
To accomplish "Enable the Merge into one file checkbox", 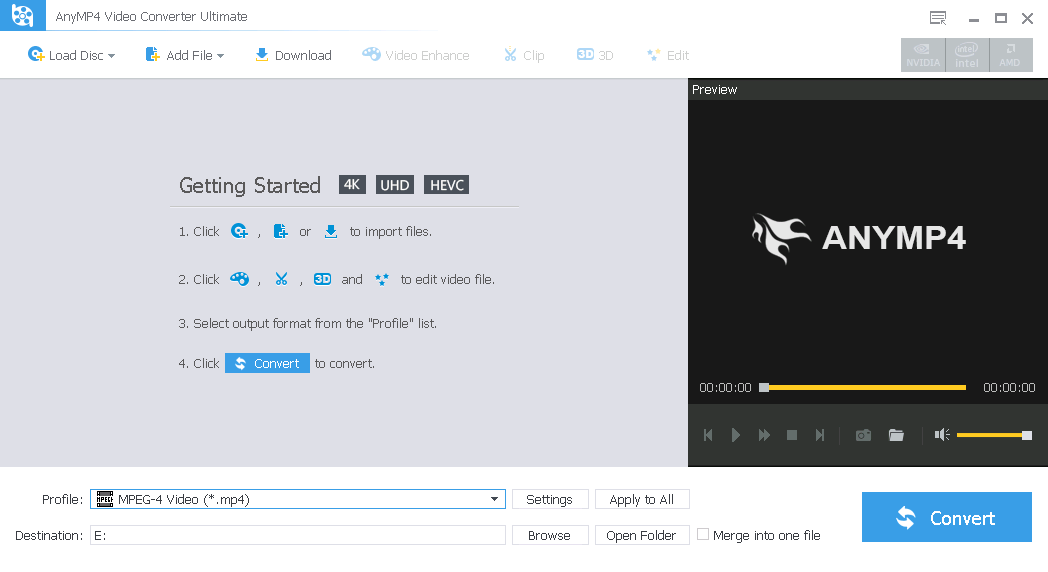I will (702, 534).
